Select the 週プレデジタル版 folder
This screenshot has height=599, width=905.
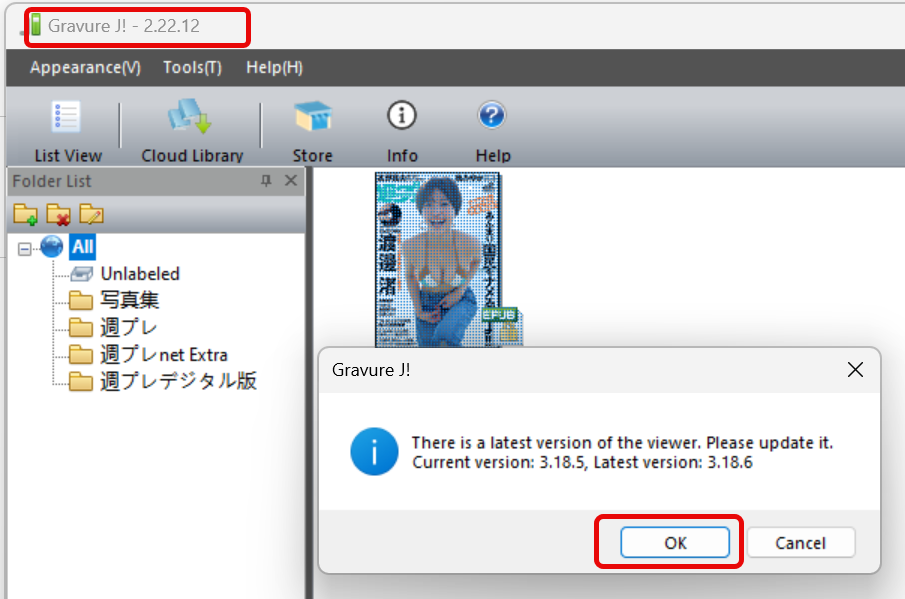(178, 381)
